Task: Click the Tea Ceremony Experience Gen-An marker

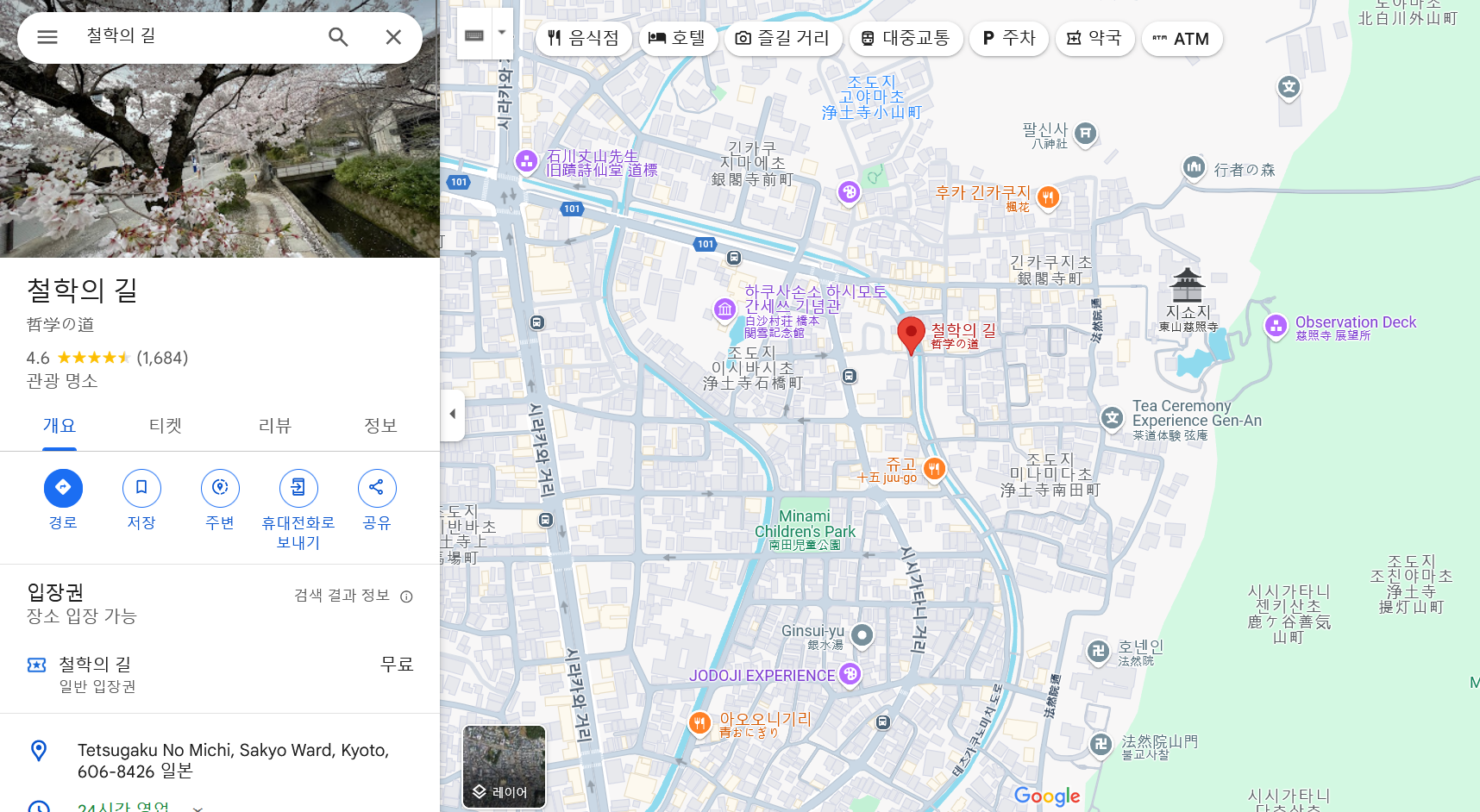Action: click(1113, 418)
